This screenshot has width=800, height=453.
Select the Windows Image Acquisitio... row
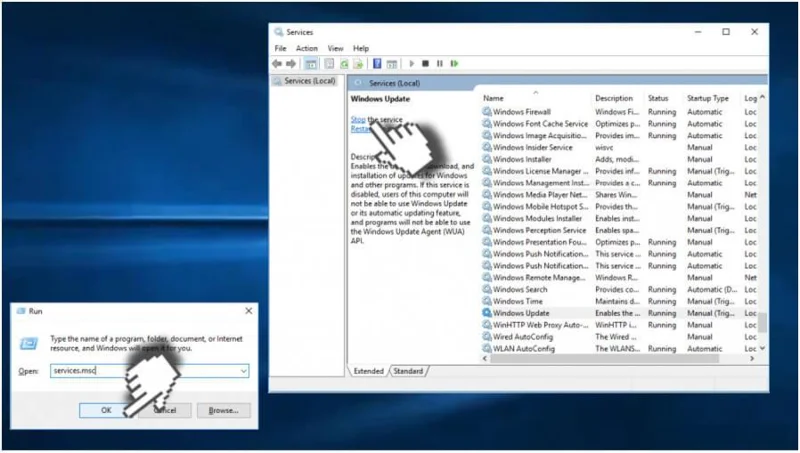[619, 135]
